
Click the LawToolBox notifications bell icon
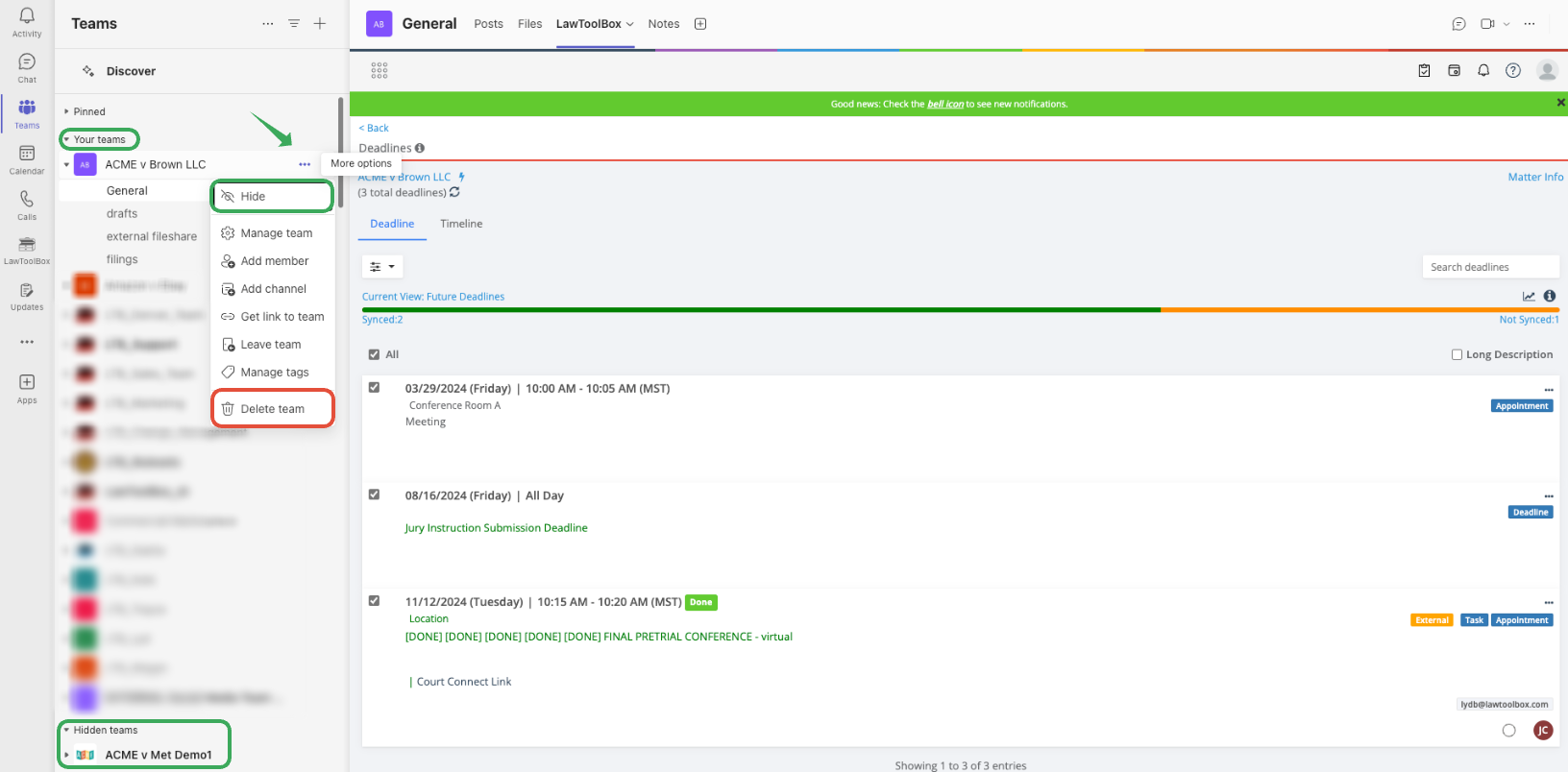pos(1483,70)
